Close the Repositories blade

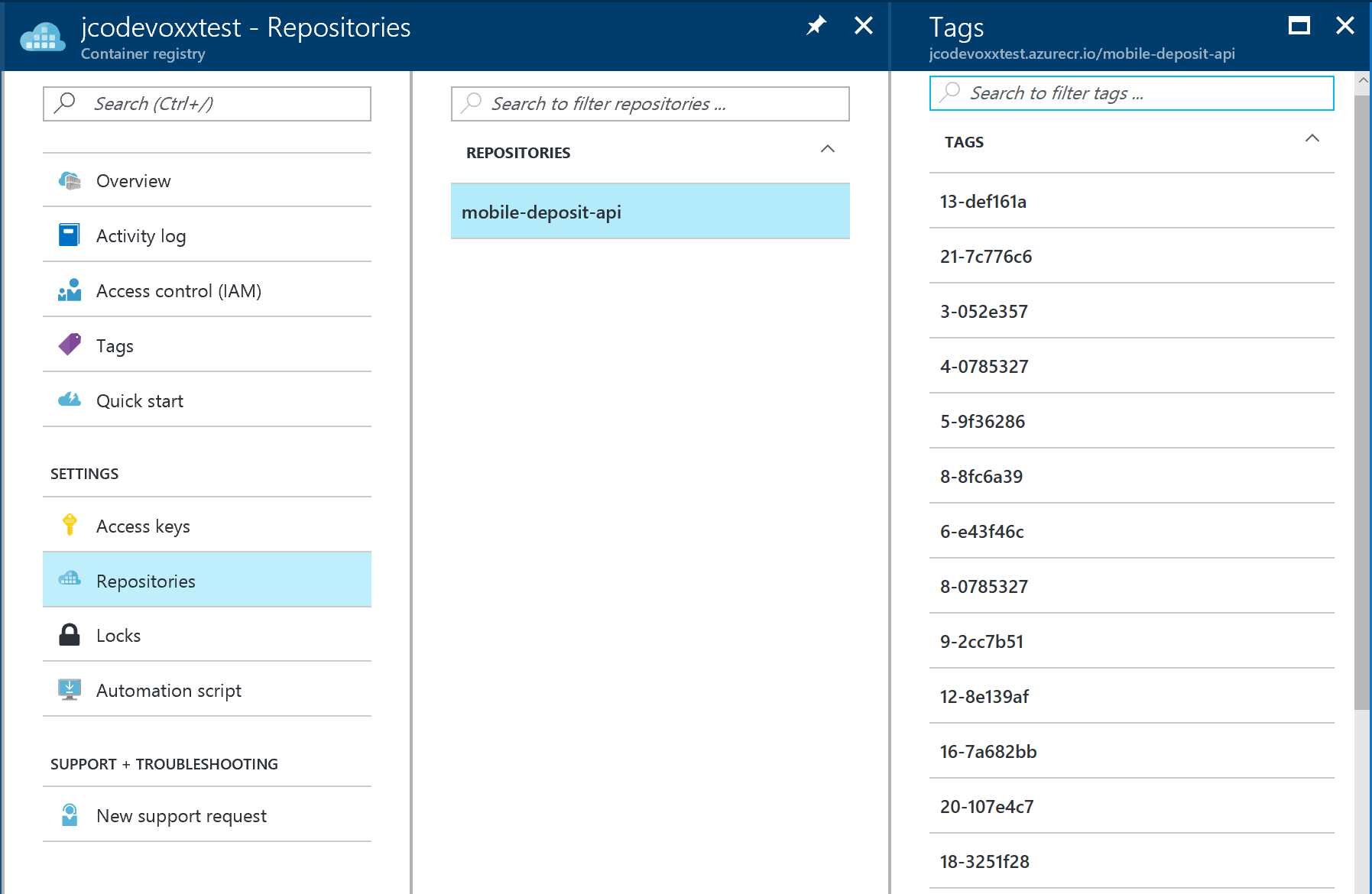click(x=864, y=25)
